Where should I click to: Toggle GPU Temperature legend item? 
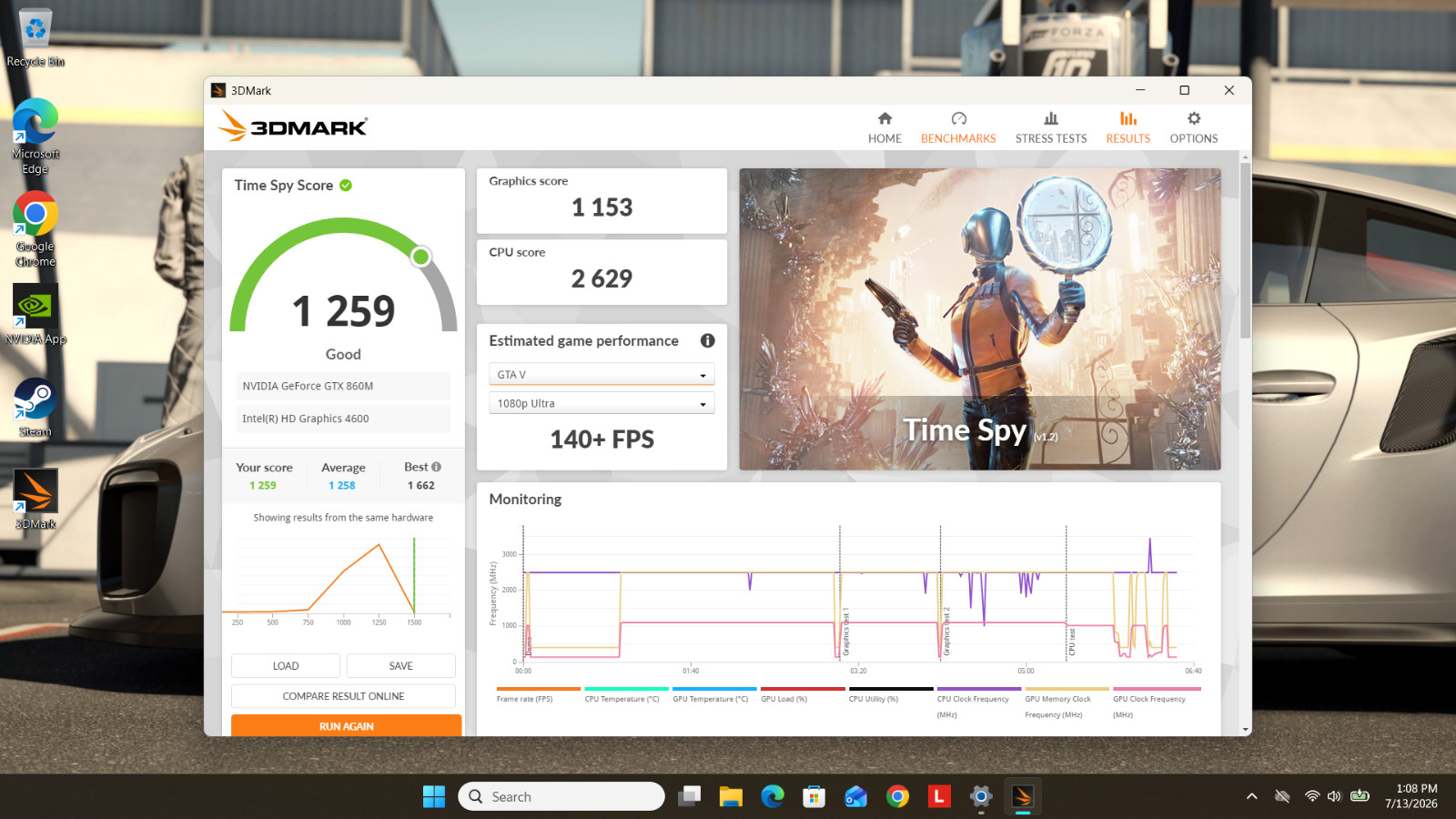pos(714,695)
